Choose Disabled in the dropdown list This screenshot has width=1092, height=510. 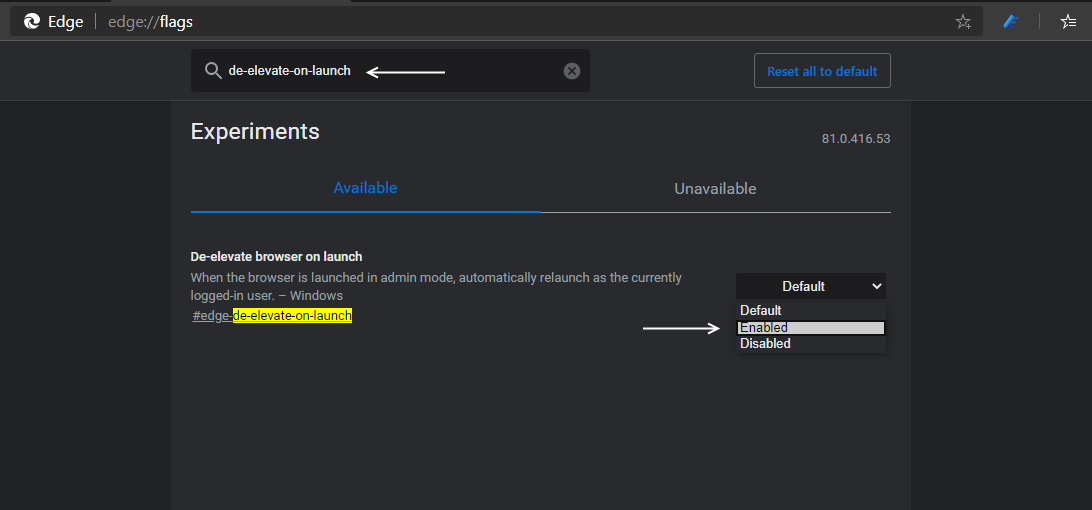coord(811,343)
